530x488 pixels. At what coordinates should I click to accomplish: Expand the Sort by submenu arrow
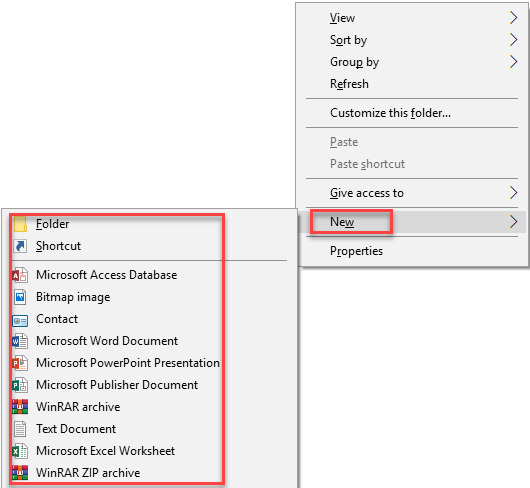pyautogui.click(x=513, y=40)
